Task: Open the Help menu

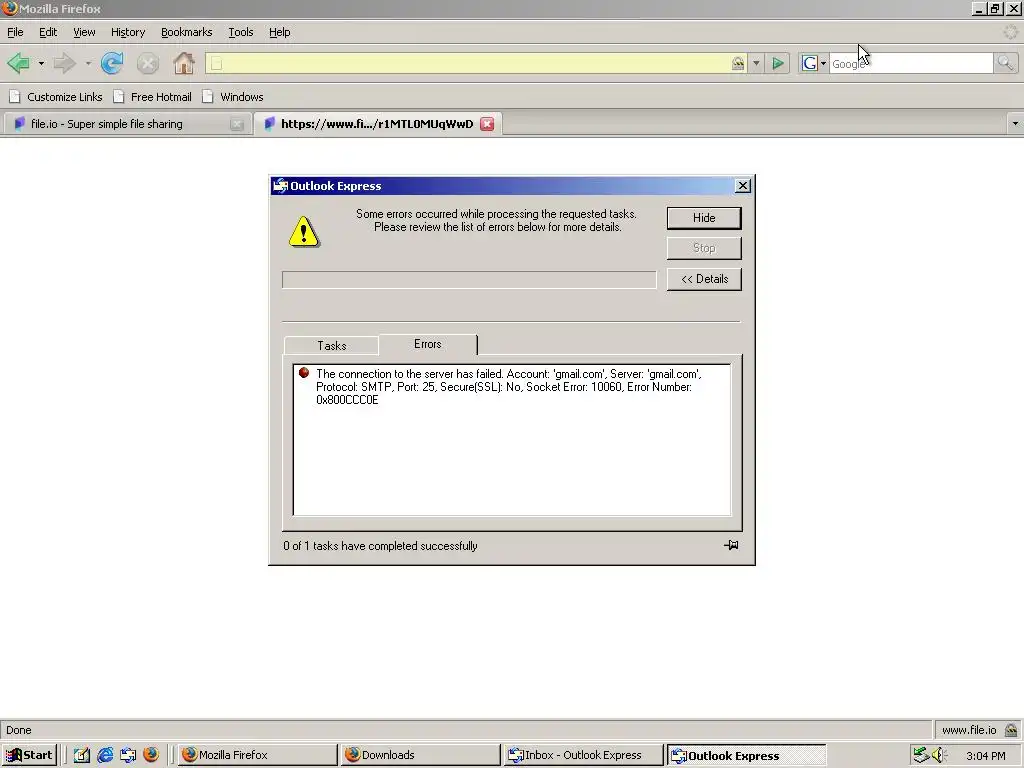Action: click(x=280, y=32)
